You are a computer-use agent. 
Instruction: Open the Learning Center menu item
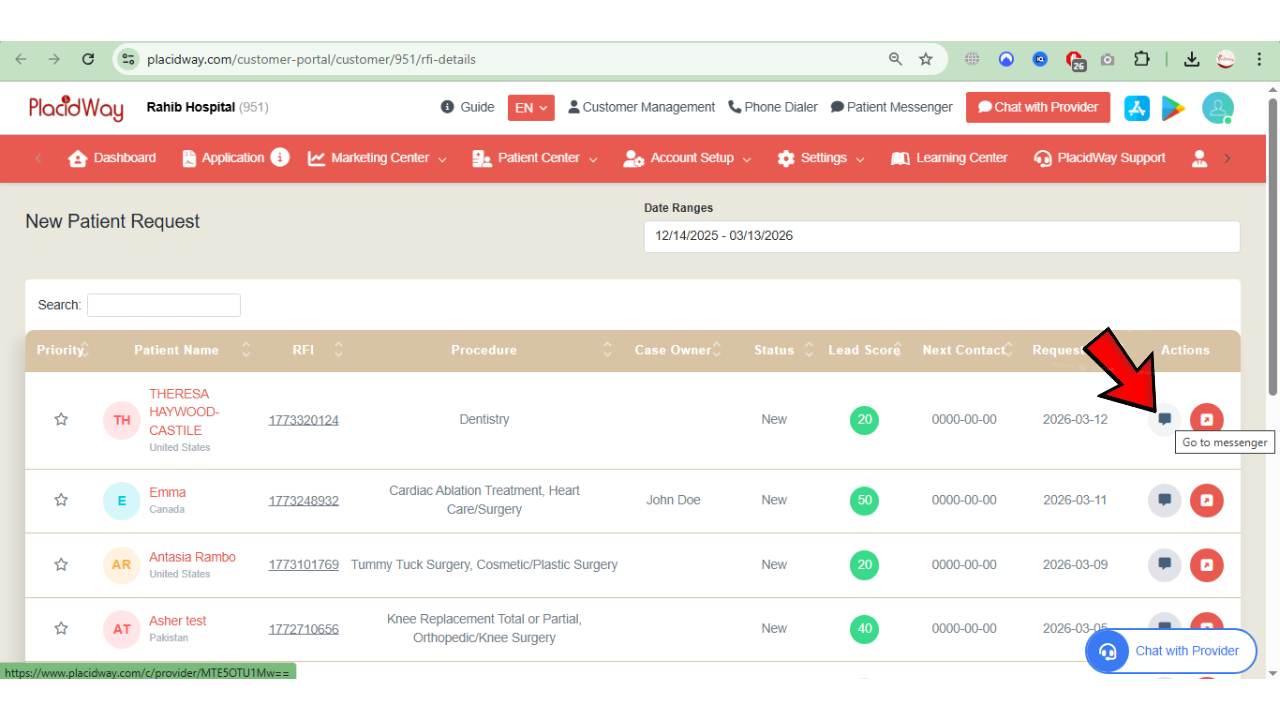pos(949,158)
